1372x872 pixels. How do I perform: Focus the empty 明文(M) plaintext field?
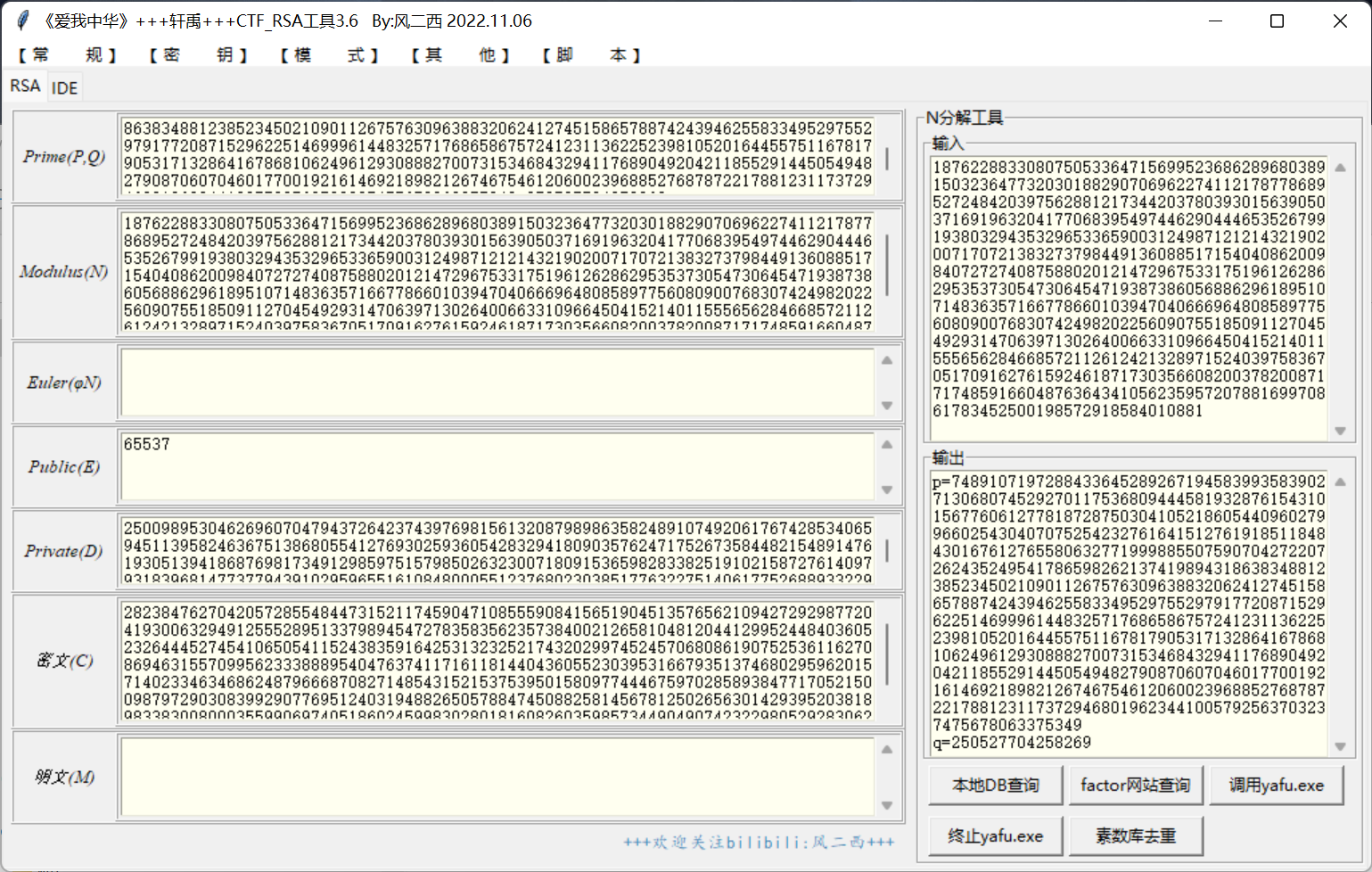[497, 777]
